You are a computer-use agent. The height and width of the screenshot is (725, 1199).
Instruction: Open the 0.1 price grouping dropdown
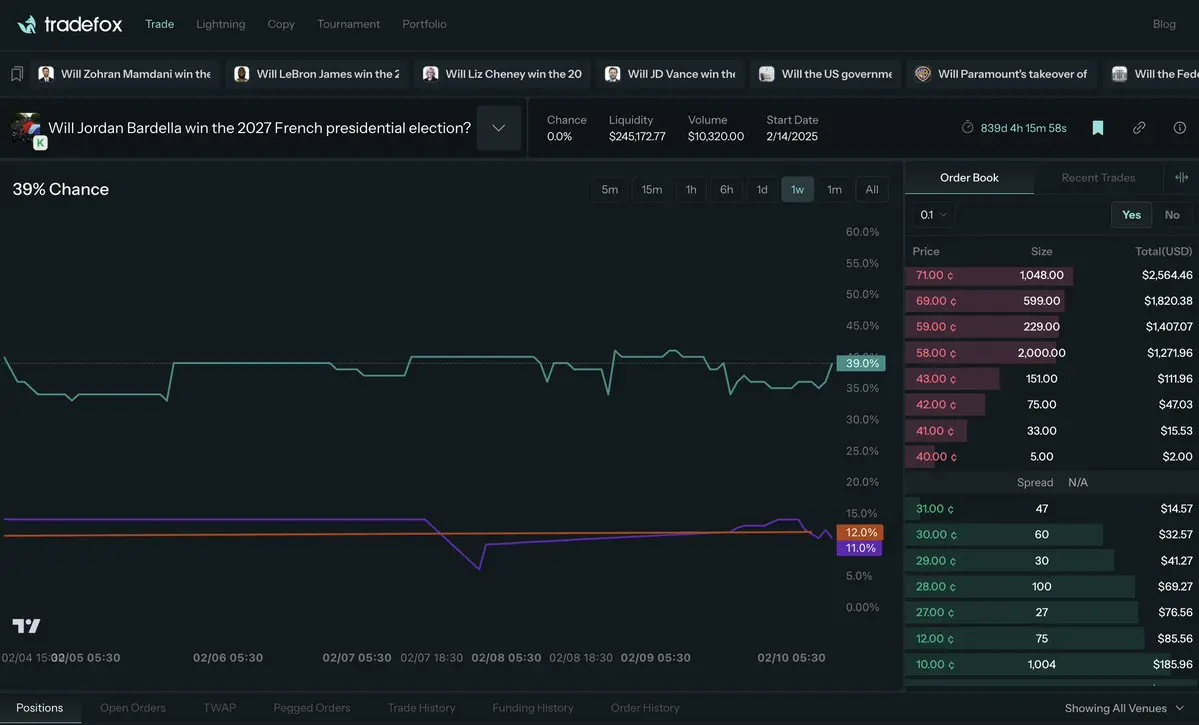pos(933,215)
